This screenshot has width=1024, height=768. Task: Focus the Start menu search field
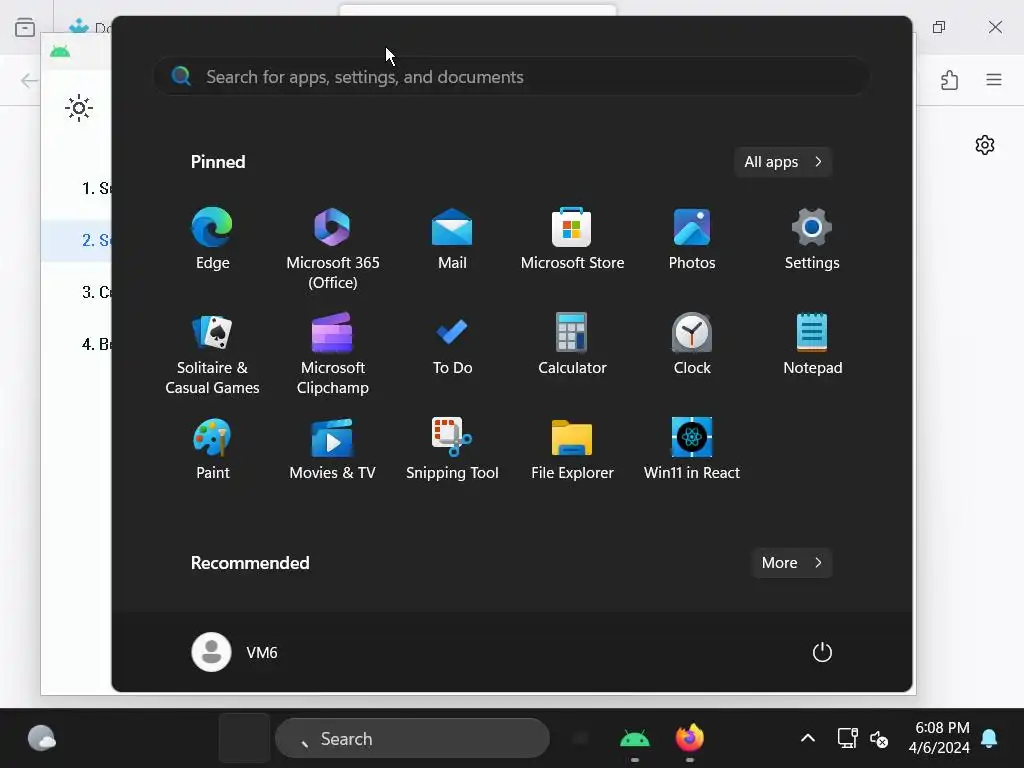511,76
